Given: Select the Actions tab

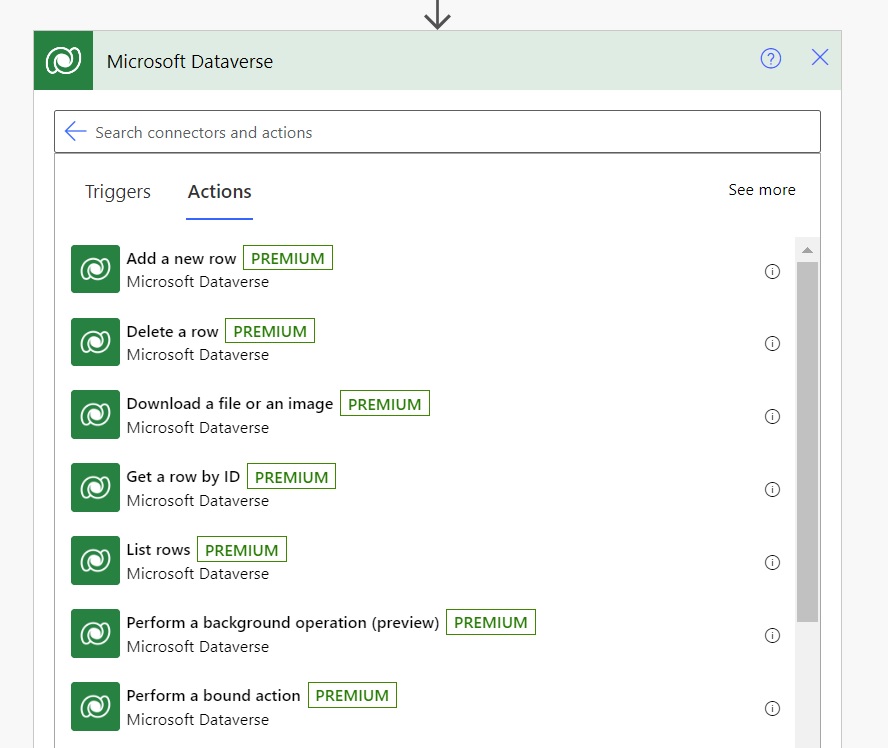Looking at the screenshot, I should [x=220, y=192].
